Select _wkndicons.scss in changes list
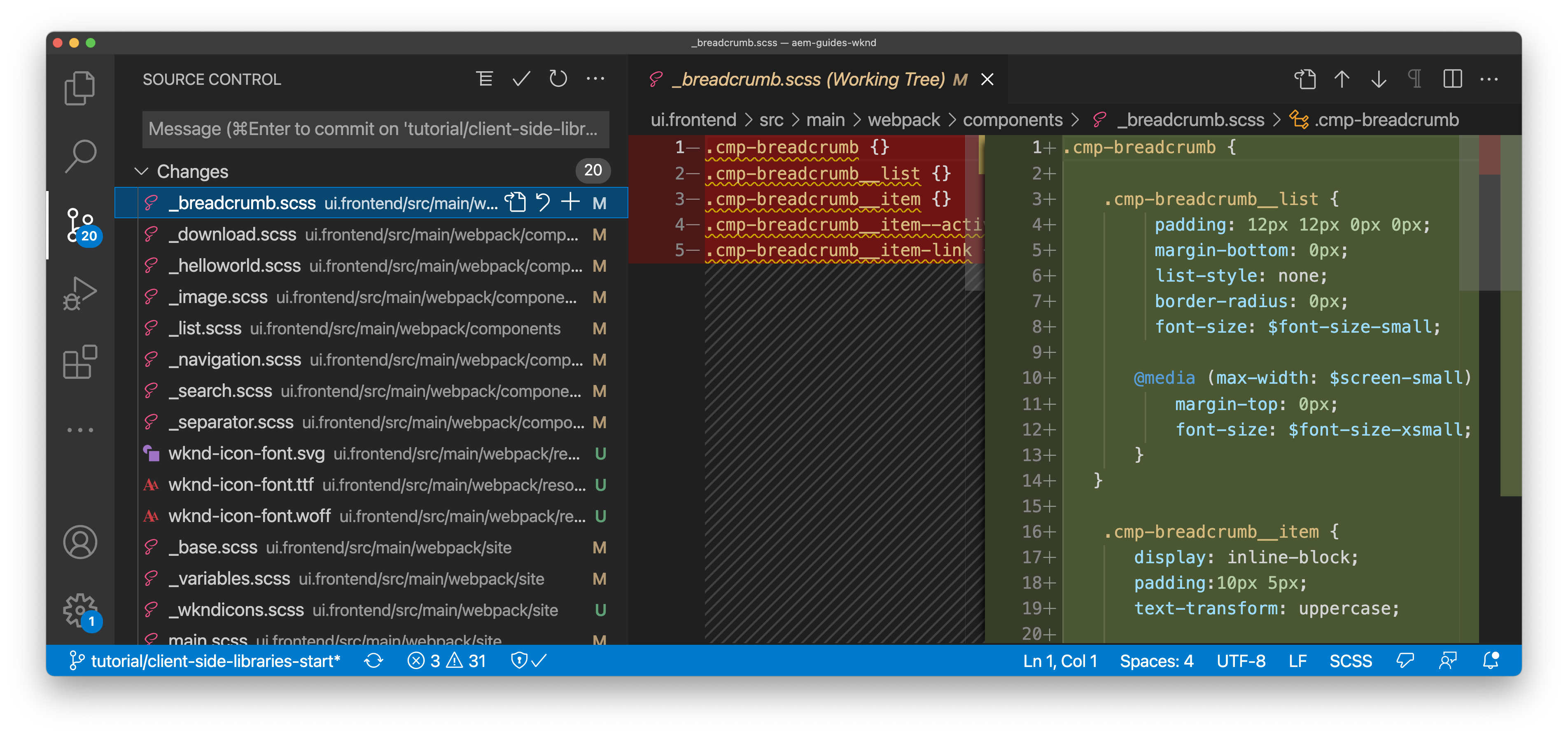 tap(371, 610)
